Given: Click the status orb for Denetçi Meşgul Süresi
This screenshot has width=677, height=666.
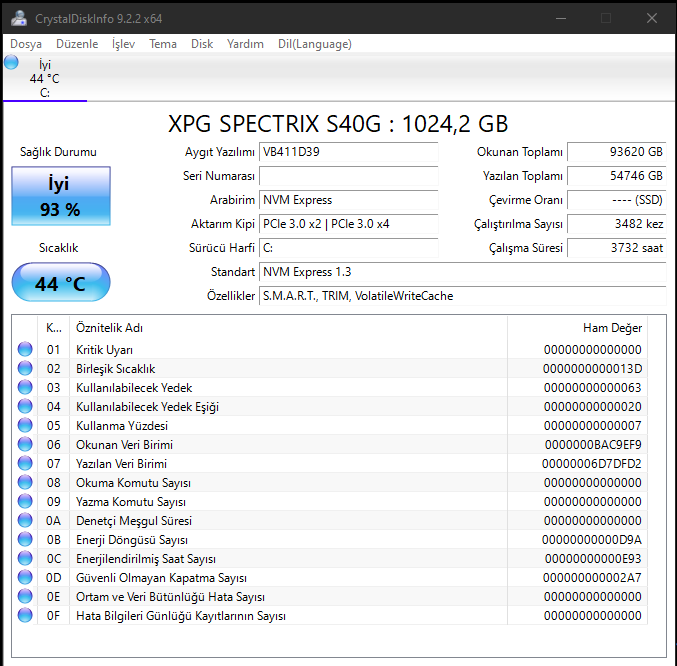Looking at the screenshot, I should 25,520.
